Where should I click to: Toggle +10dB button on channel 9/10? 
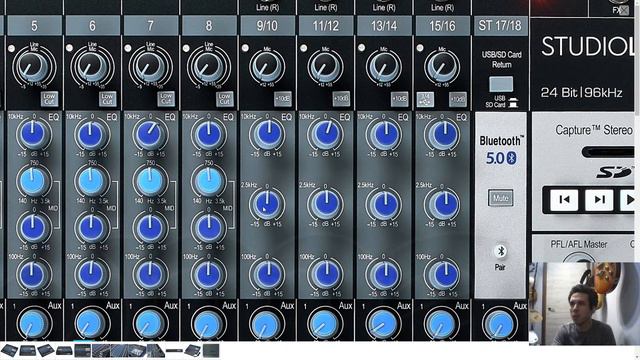(x=283, y=99)
